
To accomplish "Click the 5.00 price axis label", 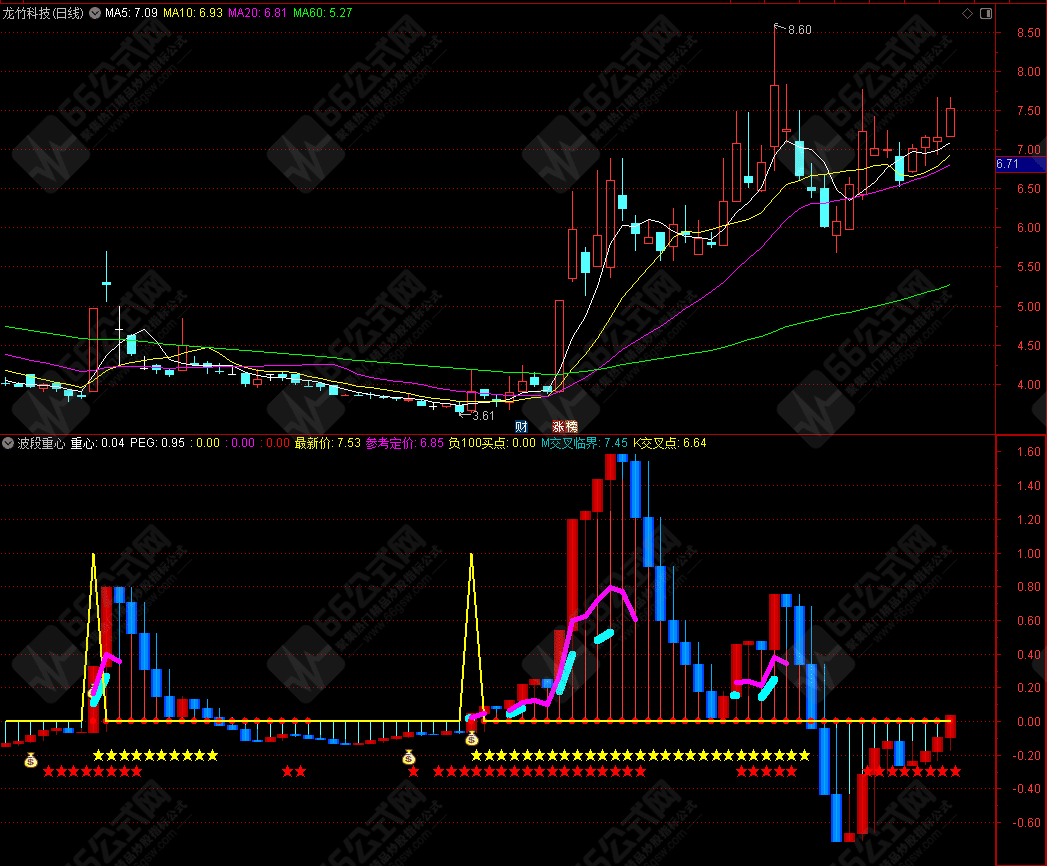I will point(1028,306).
